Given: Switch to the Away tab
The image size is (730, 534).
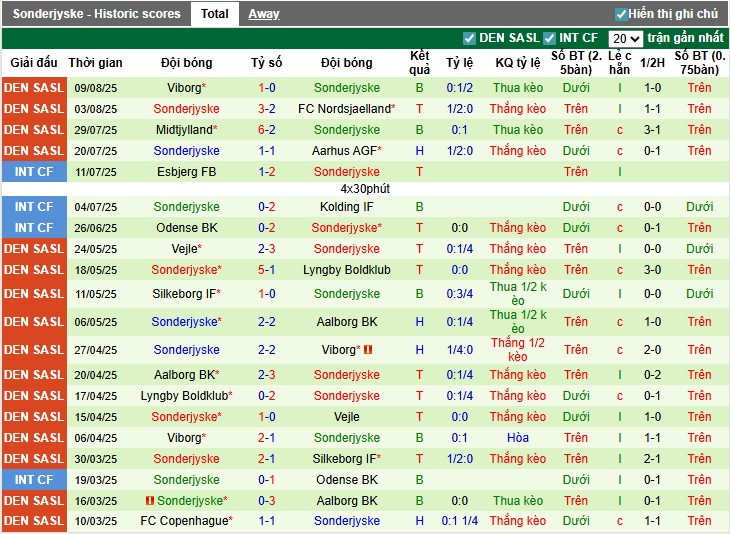Looking at the screenshot, I should coord(264,14).
